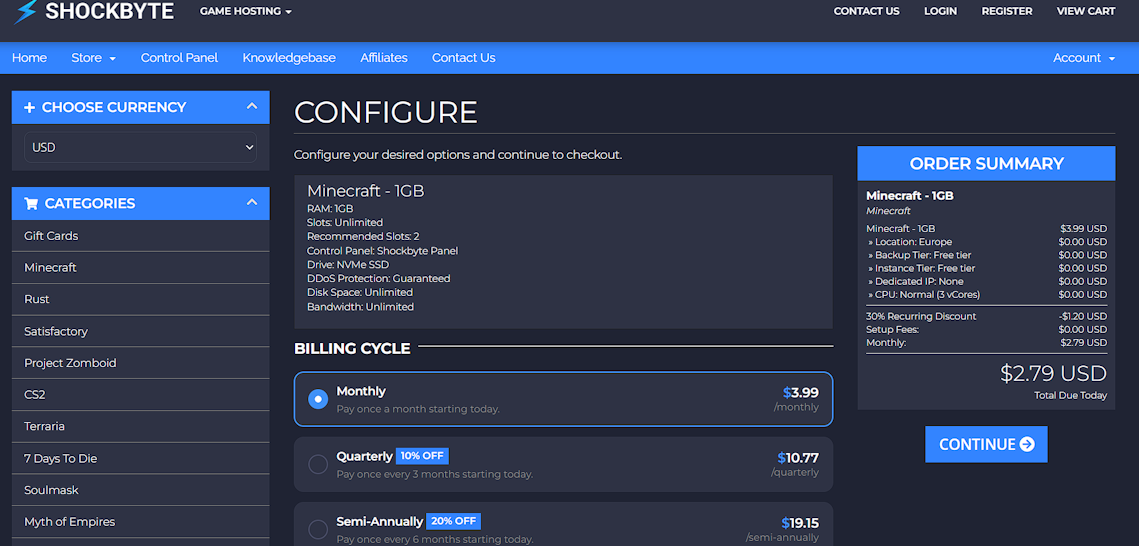
Task: Open the Project Zomboid category
Action: coord(140,363)
